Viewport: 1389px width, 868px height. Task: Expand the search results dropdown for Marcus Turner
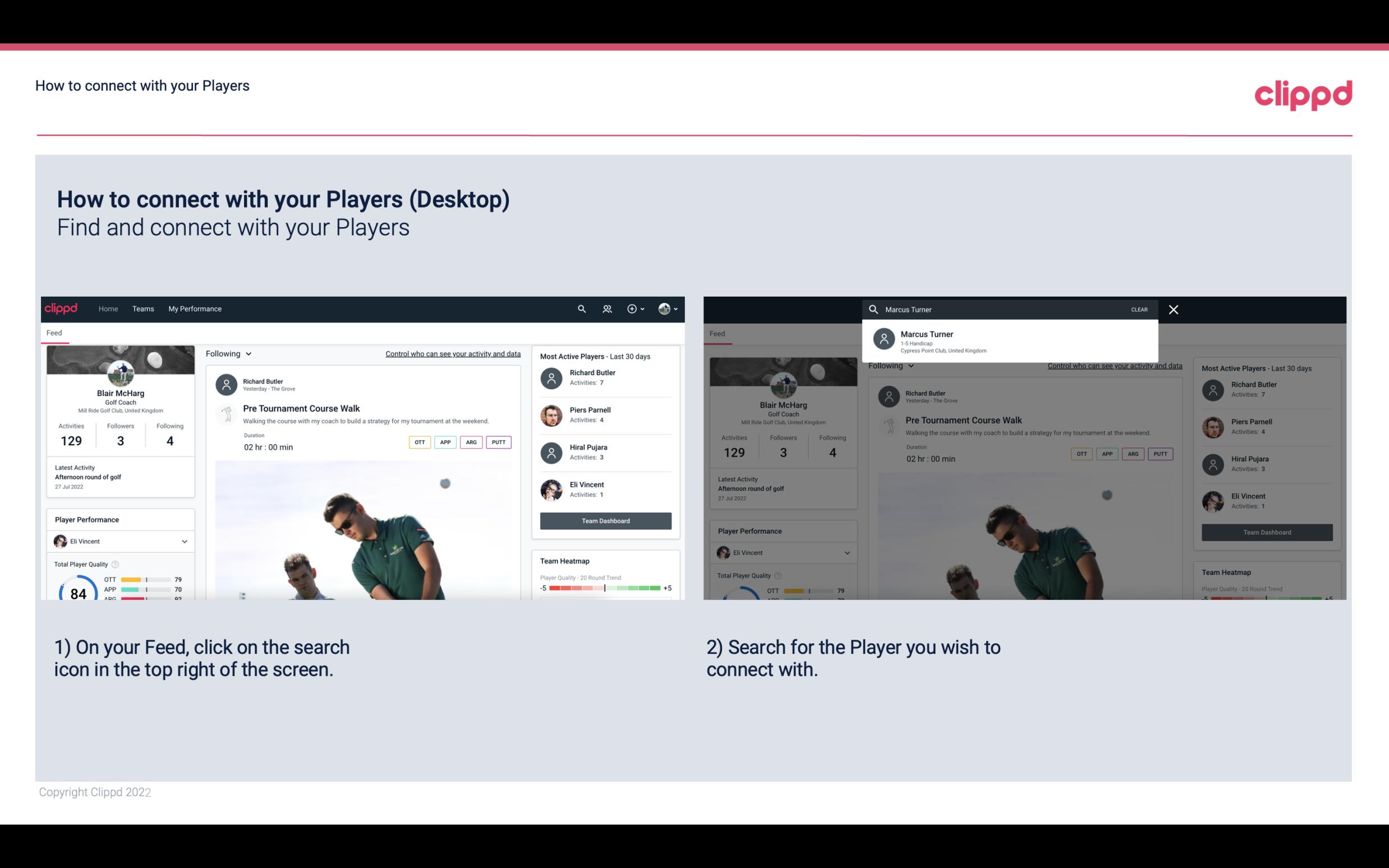click(x=1011, y=341)
